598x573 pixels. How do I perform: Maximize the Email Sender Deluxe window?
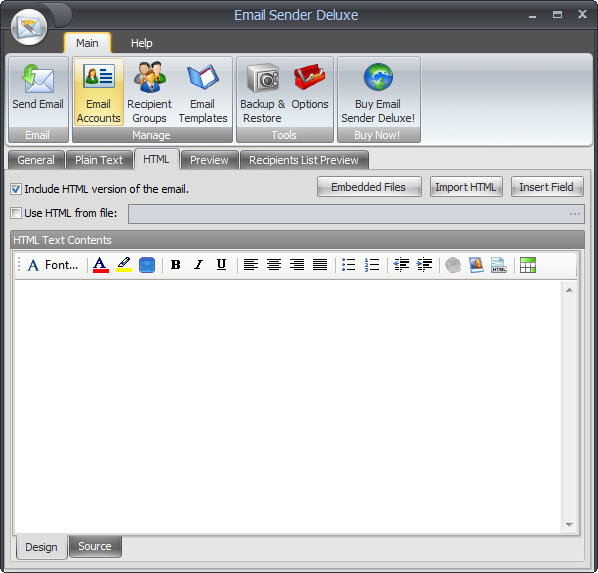[557, 15]
